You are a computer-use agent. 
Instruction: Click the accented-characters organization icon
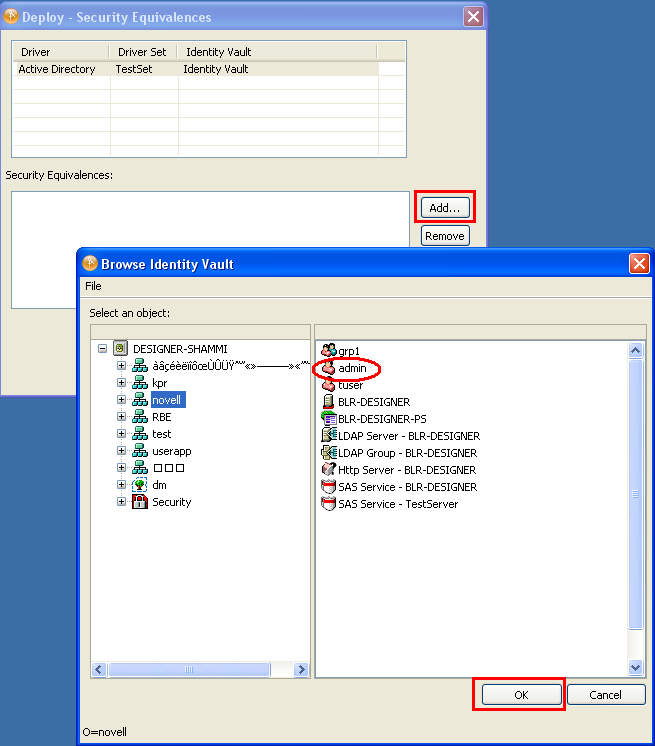pos(139,365)
